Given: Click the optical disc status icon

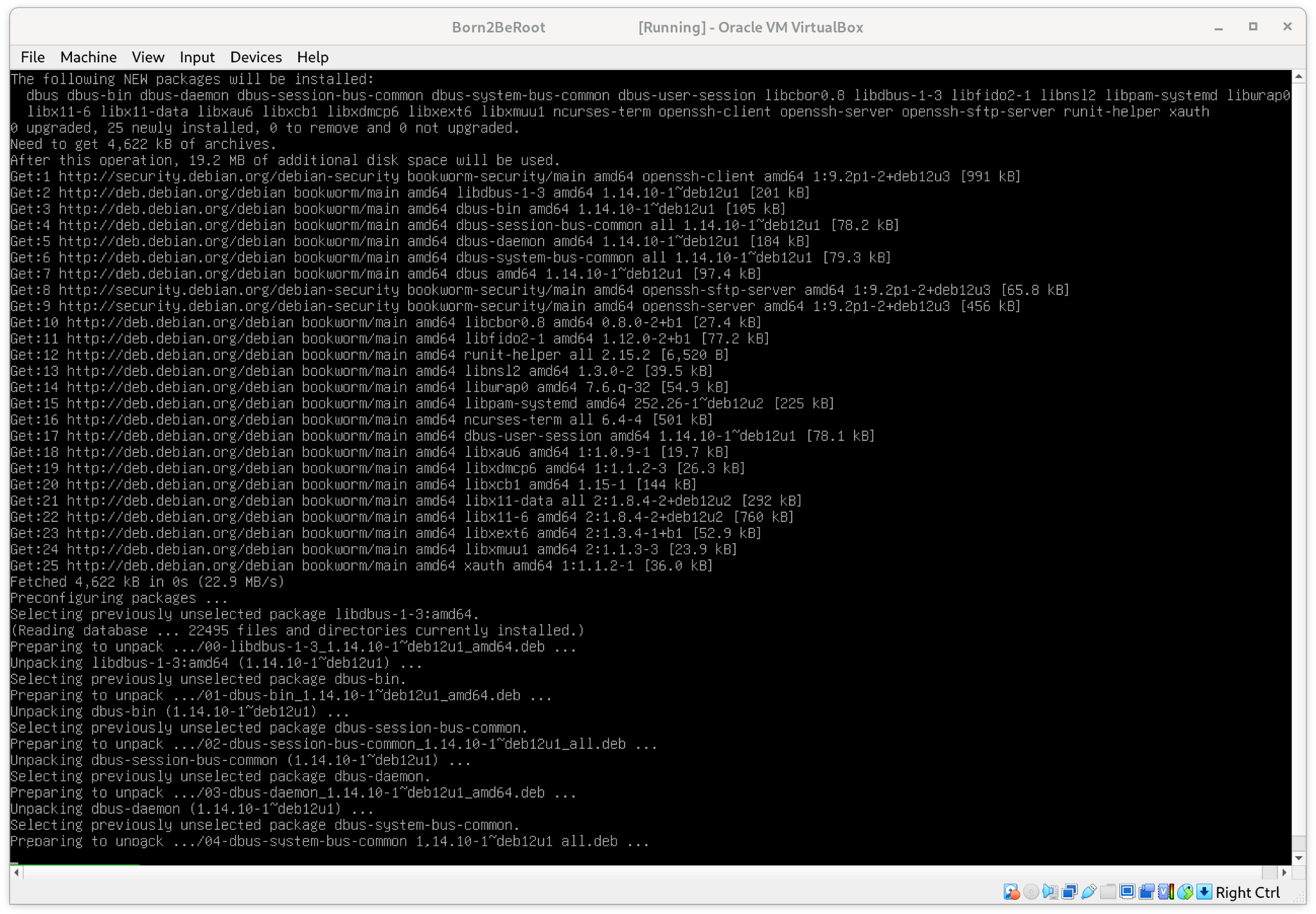Looking at the screenshot, I should pos(1031,892).
